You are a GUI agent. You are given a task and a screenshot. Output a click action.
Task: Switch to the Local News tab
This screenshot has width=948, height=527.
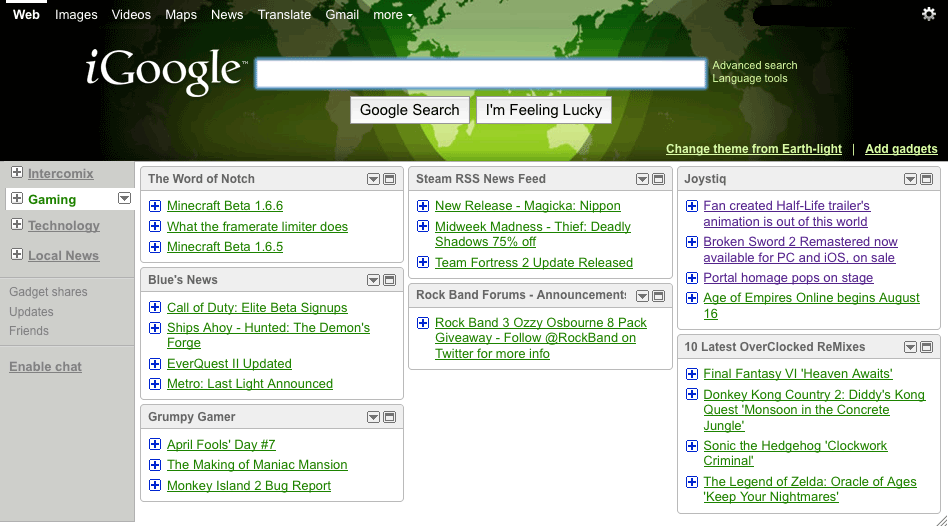63,256
